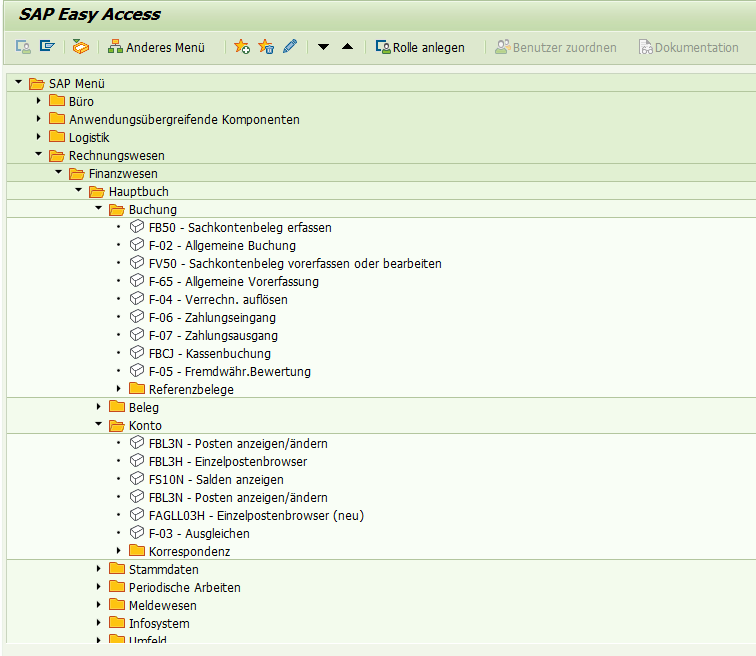
Task: Expand the Meldewesen folder
Action: [x=98, y=604]
